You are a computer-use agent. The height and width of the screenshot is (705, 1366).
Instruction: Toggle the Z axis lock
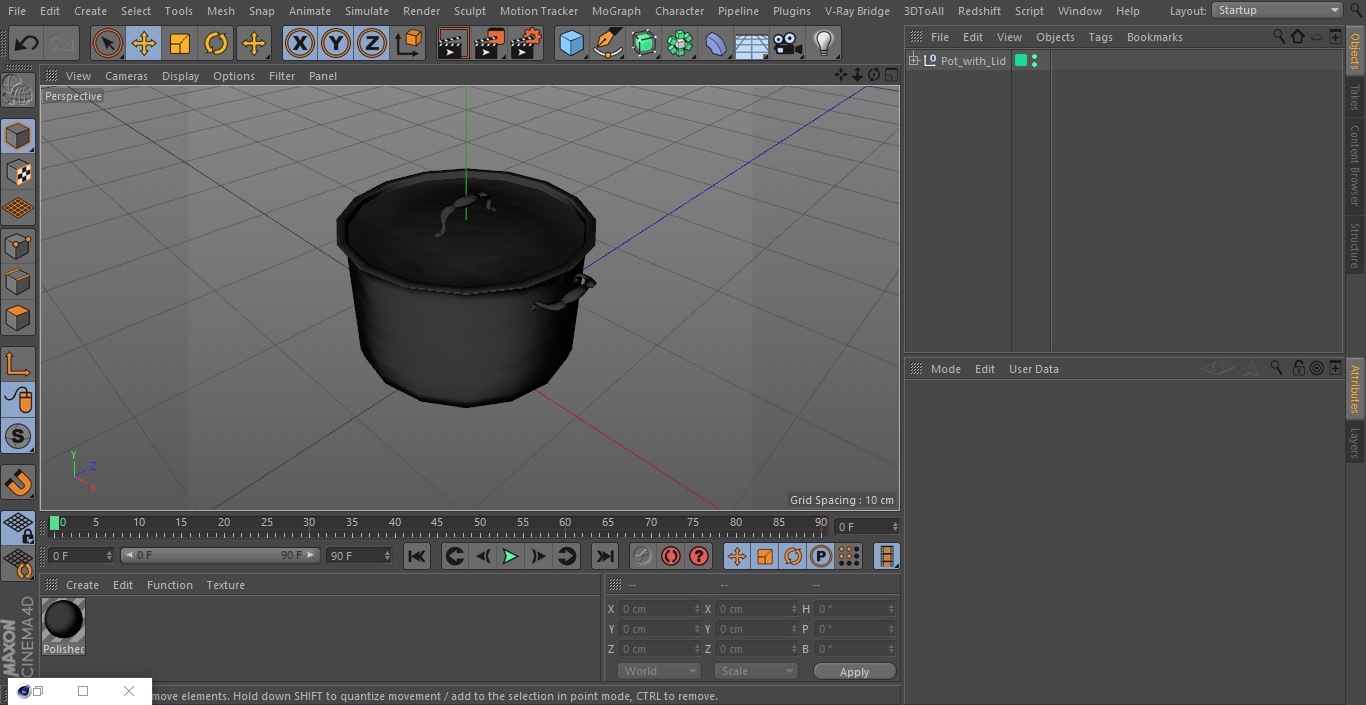372,44
